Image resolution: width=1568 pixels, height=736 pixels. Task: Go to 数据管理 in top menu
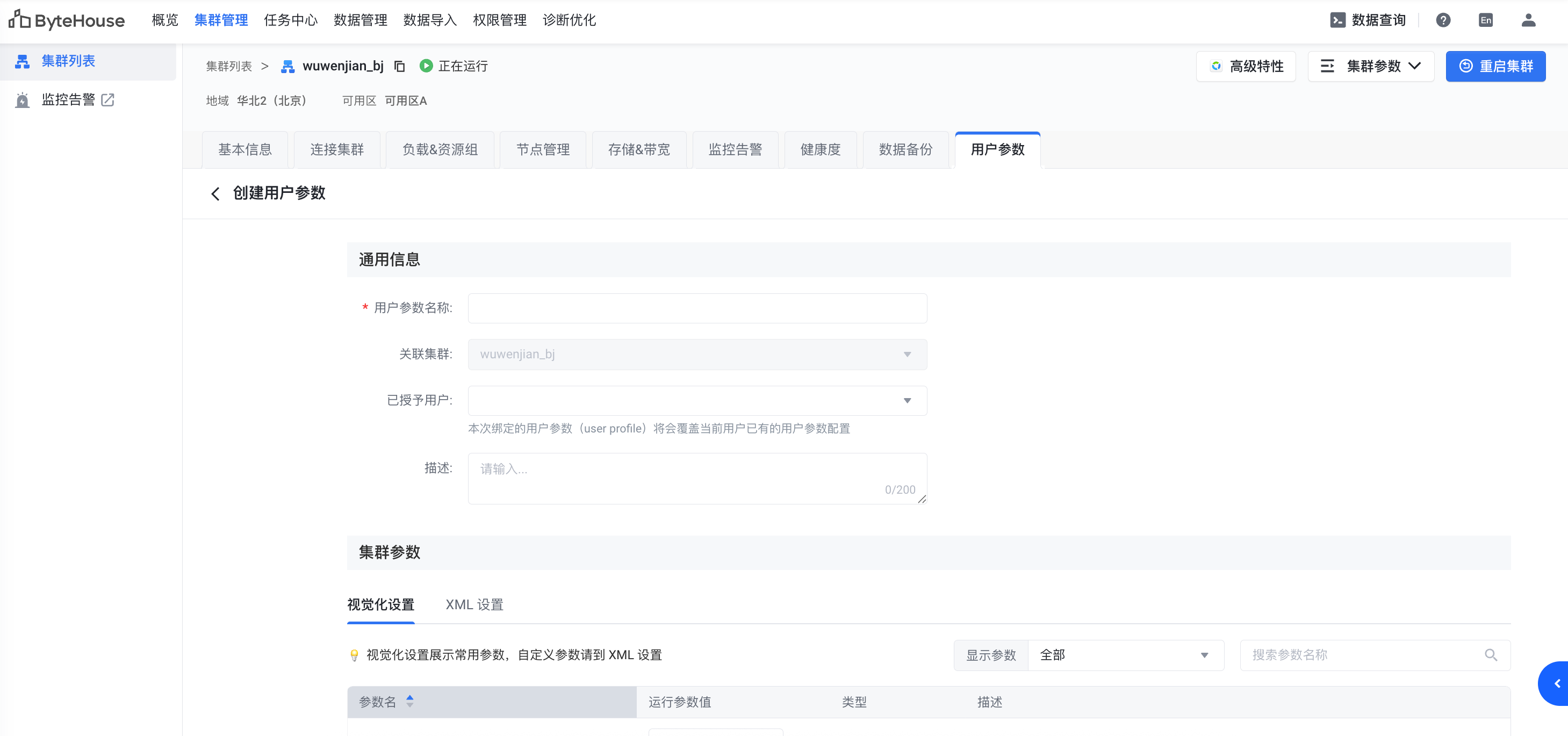(x=361, y=20)
